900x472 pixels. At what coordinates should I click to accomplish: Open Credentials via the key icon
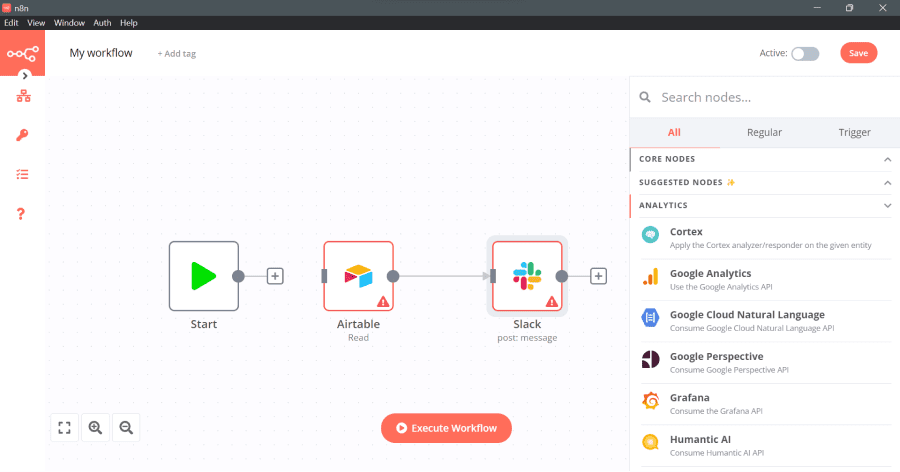click(x=22, y=135)
